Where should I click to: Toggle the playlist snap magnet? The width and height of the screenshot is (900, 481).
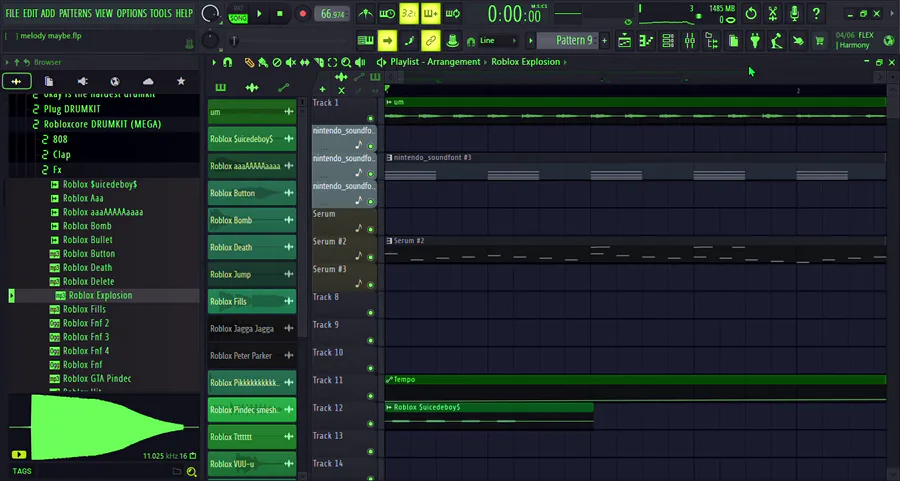point(227,62)
